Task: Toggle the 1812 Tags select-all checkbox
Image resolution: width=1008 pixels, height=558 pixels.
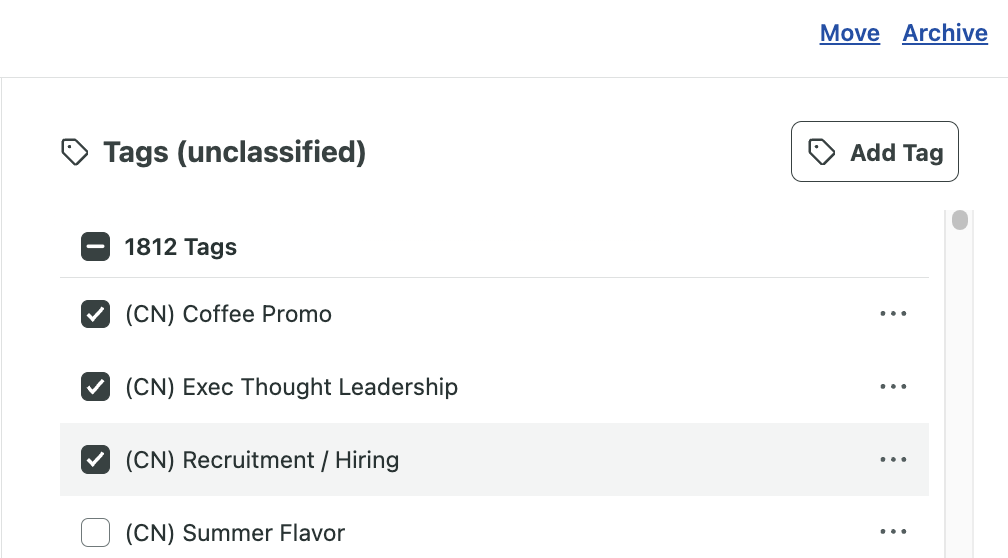Action: tap(95, 247)
